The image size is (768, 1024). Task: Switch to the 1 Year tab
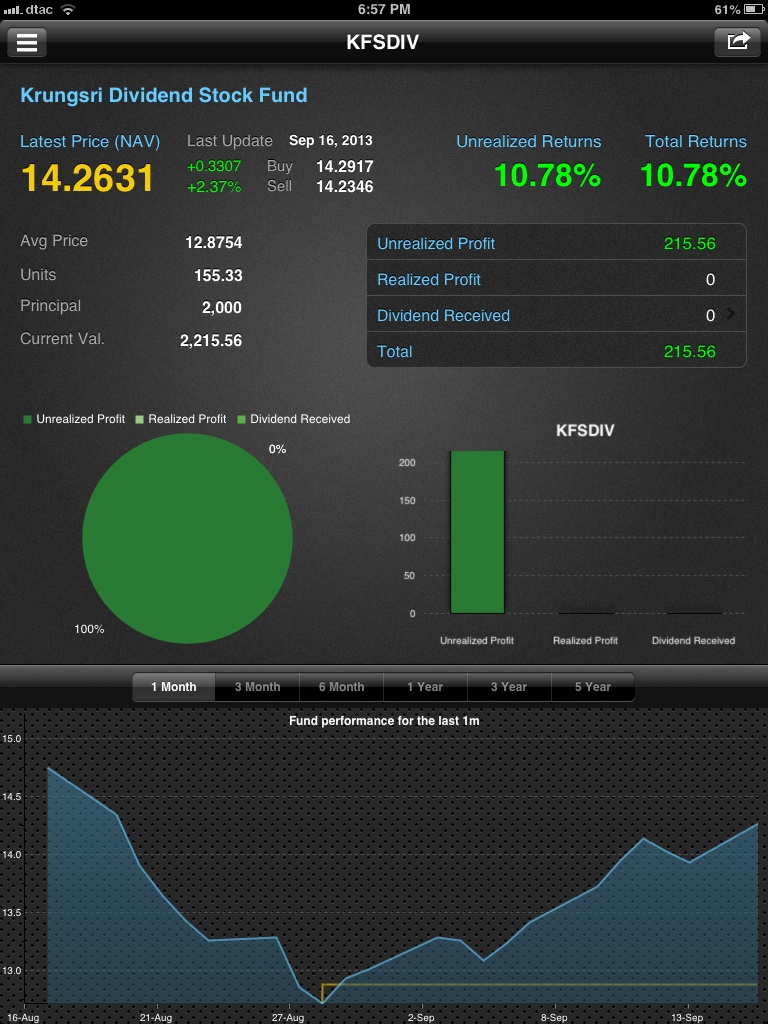[x=425, y=687]
